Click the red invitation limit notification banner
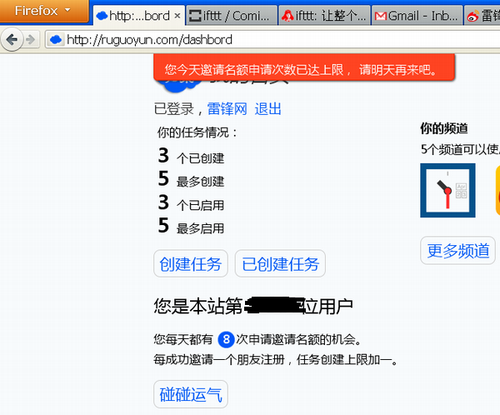The image size is (500, 415). [304, 68]
